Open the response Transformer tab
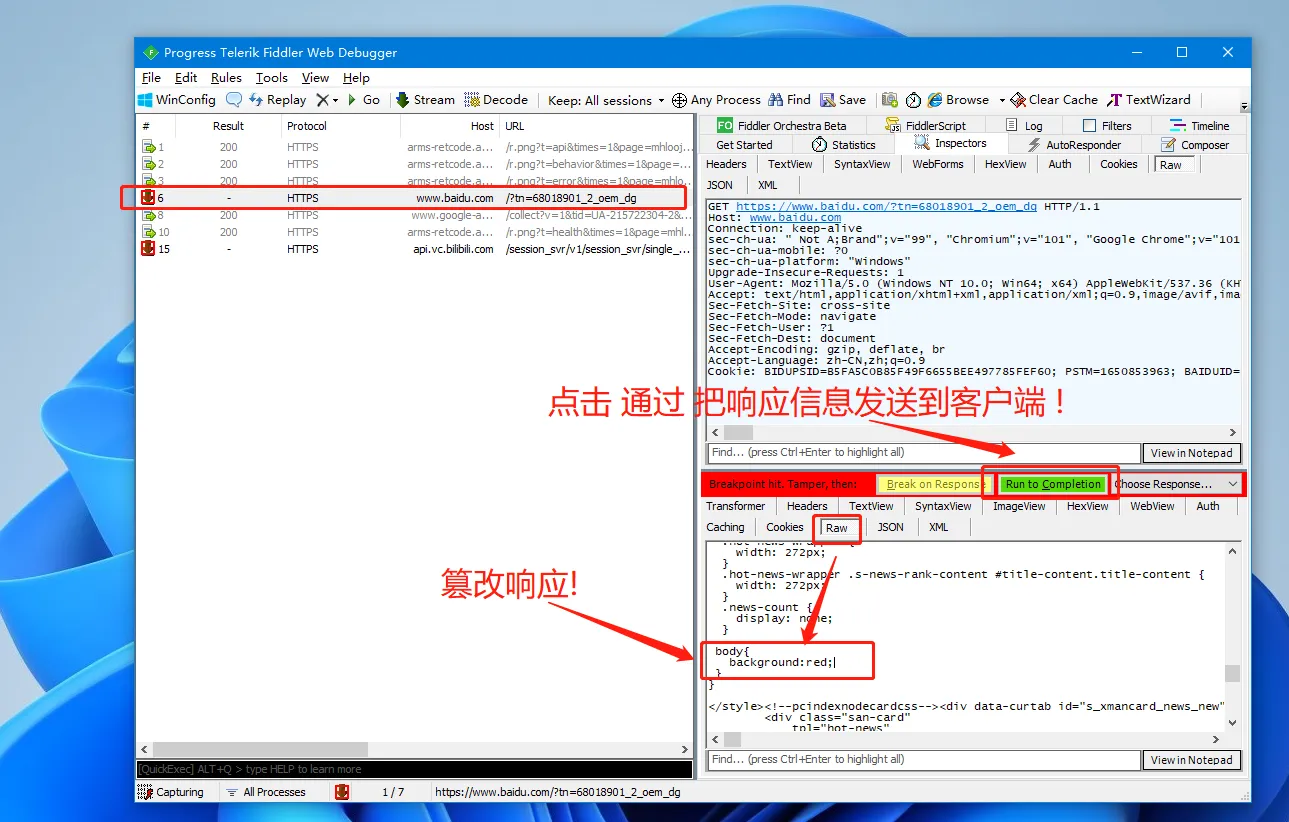 [735, 506]
